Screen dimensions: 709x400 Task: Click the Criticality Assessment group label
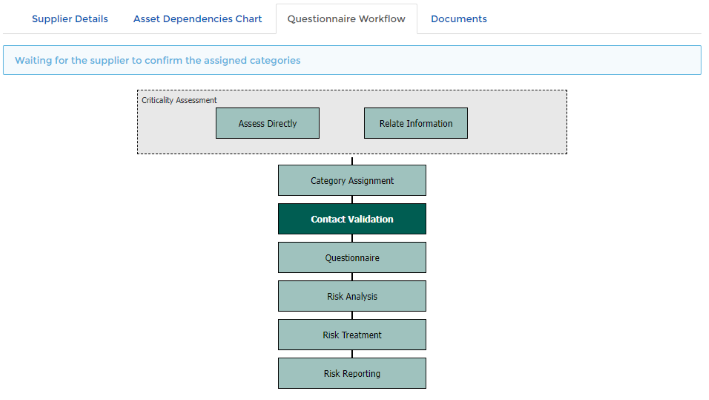click(x=179, y=100)
